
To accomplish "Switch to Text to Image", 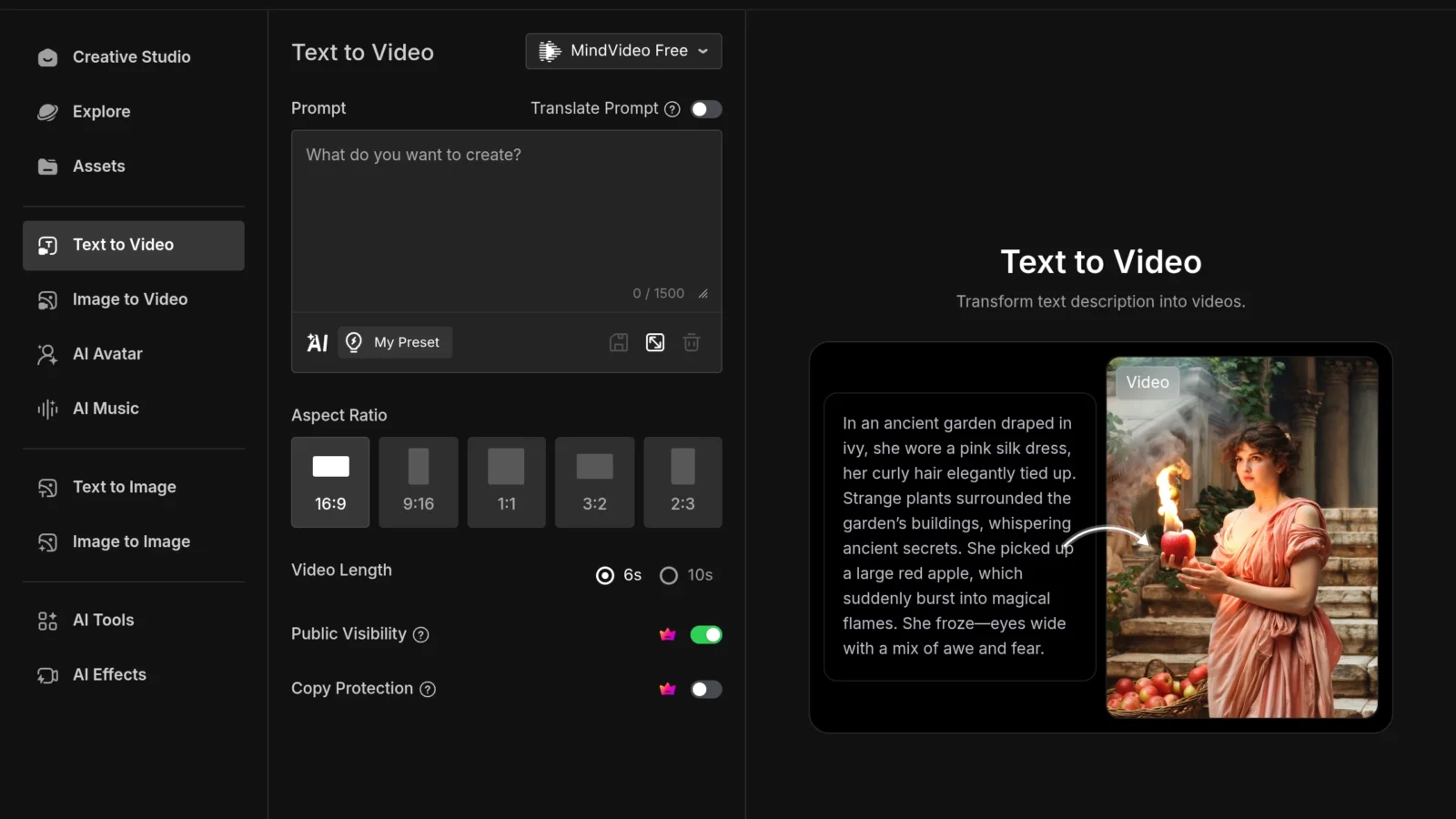I will click(x=133, y=488).
